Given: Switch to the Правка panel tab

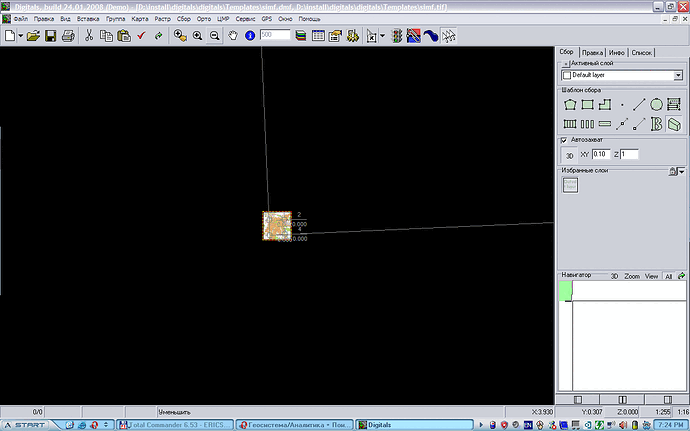Looking at the screenshot, I should tap(592, 53).
